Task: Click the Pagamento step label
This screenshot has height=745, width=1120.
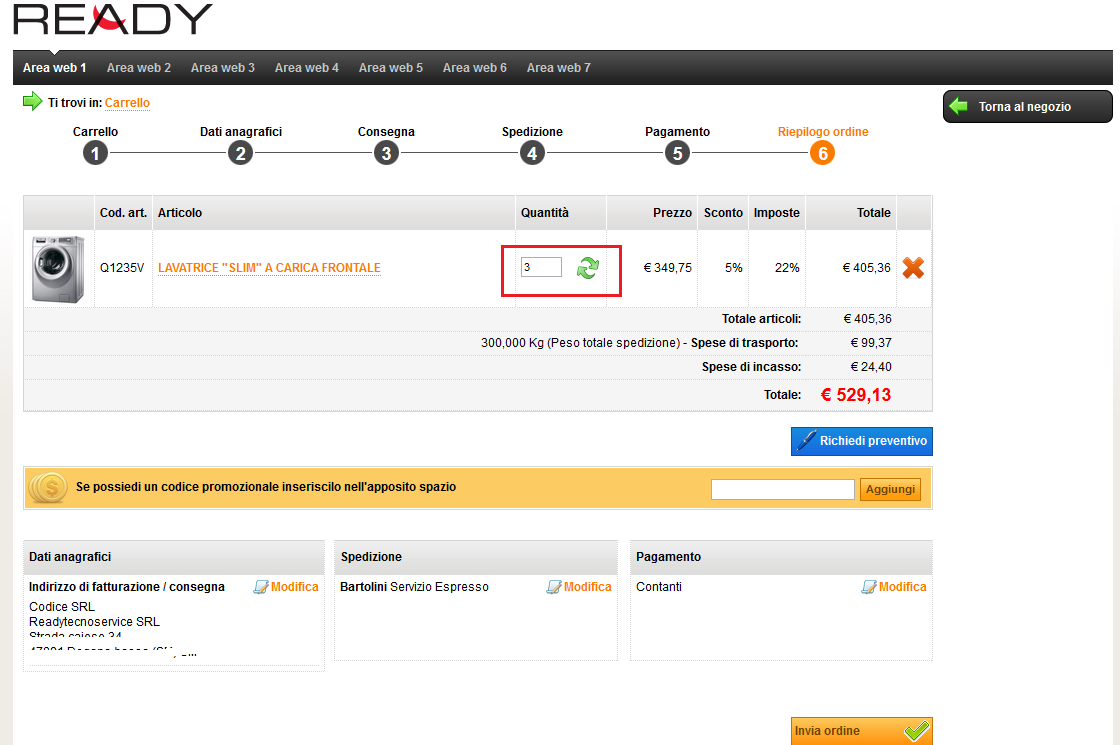Action: (677, 131)
